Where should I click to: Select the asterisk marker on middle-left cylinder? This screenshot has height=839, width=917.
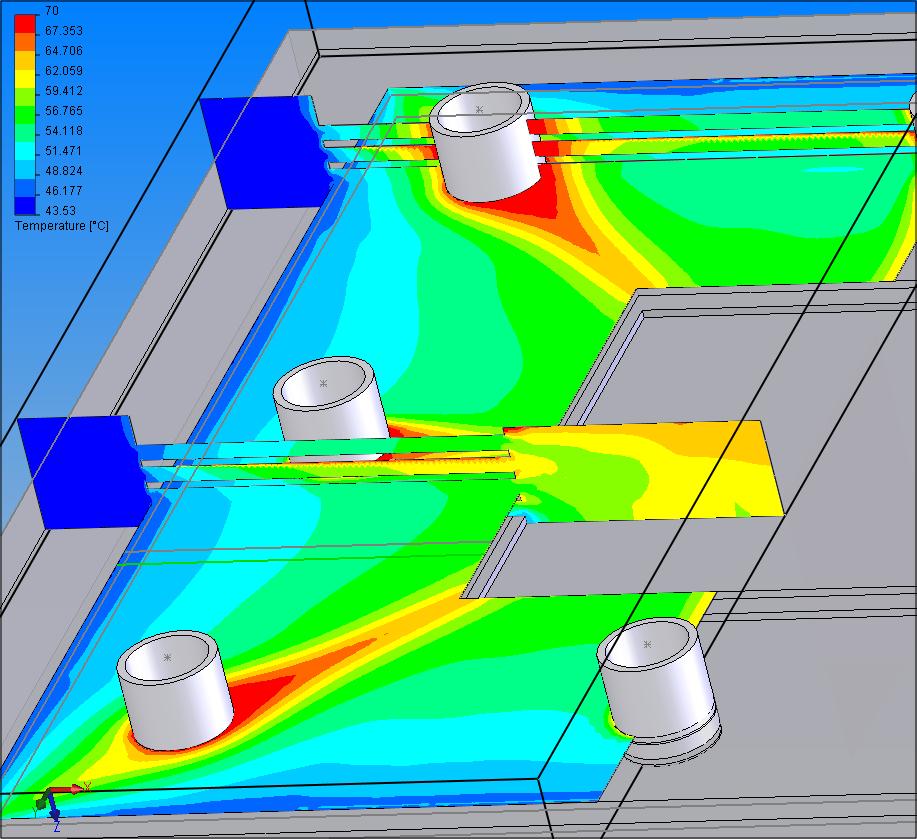(323, 383)
